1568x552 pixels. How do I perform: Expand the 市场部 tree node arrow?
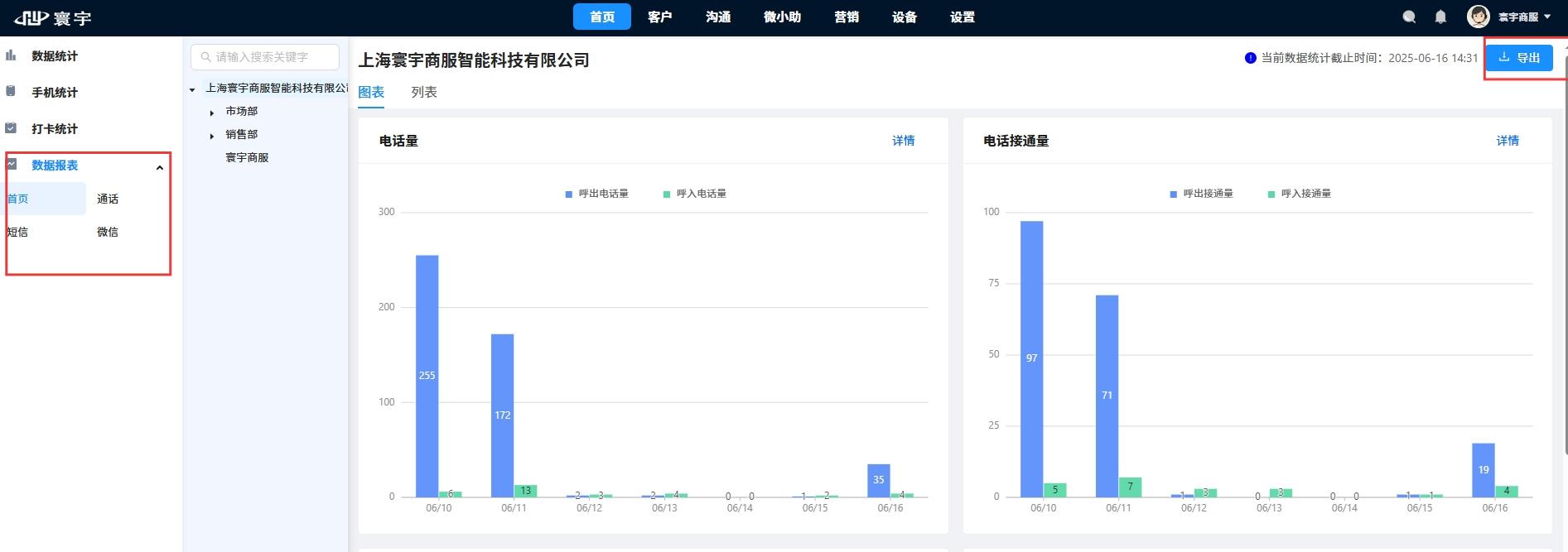tap(212, 113)
